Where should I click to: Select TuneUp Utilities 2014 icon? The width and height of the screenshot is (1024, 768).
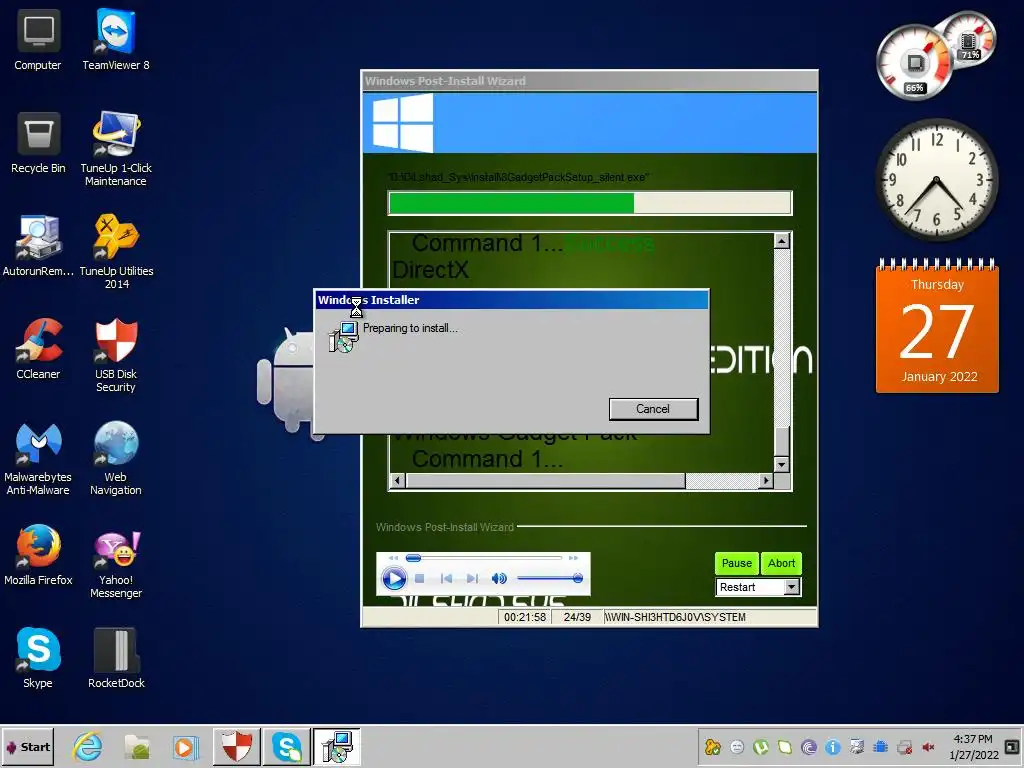(116, 252)
